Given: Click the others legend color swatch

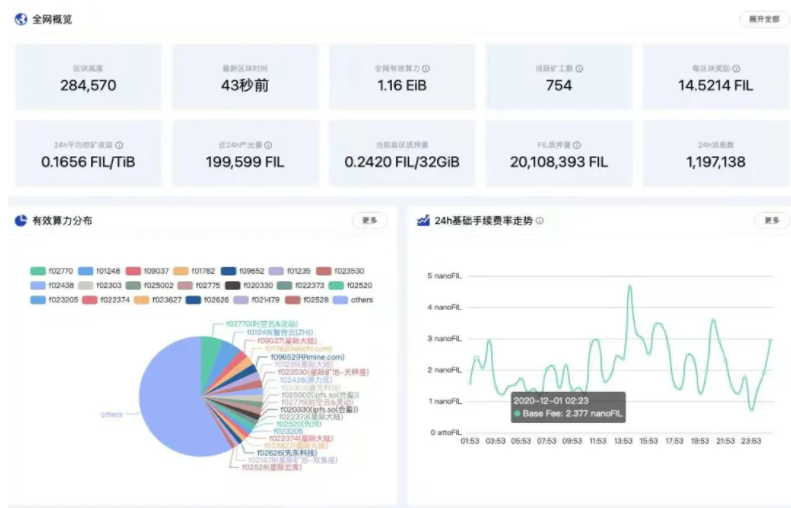Looking at the screenshot, I should [x=341, y=300].
